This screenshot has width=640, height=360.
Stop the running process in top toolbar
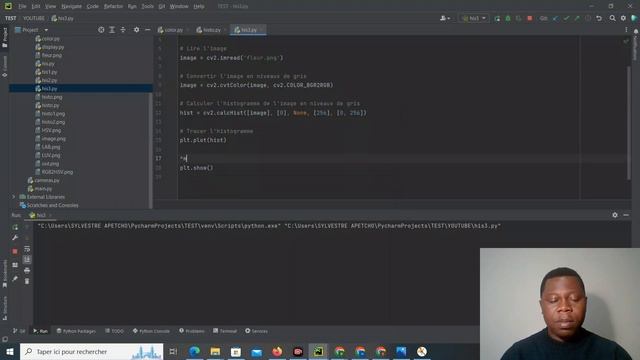[x=530, y=18]
